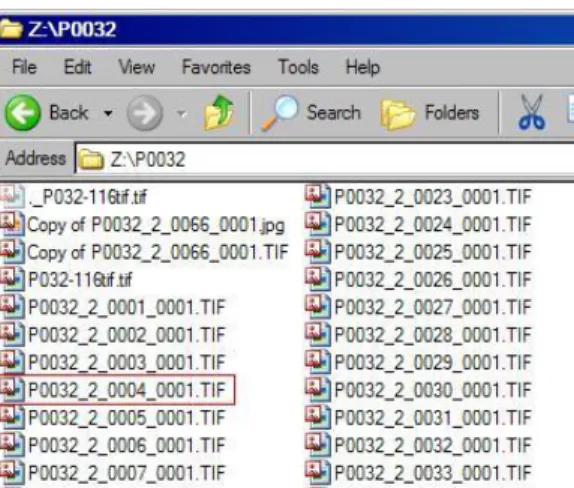Open the Favorites menu

[216, 67]
